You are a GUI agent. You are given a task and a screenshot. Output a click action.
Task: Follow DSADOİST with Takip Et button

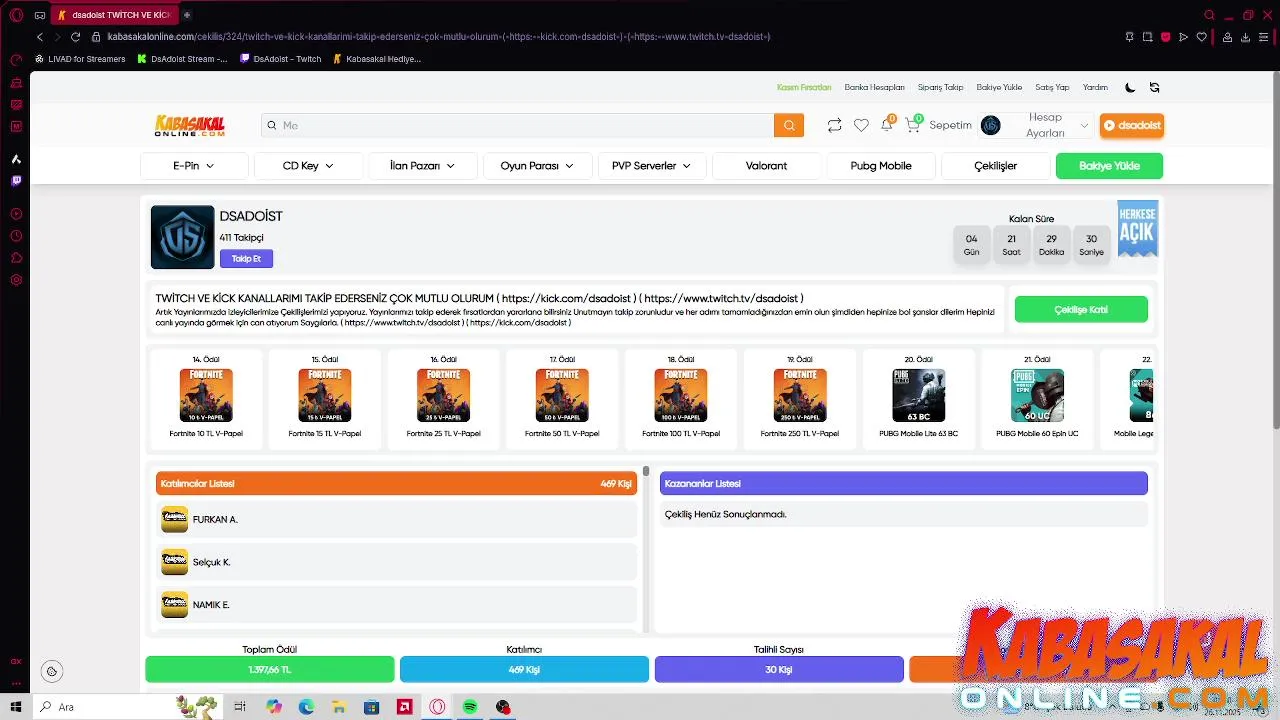(x=246, y=259)
